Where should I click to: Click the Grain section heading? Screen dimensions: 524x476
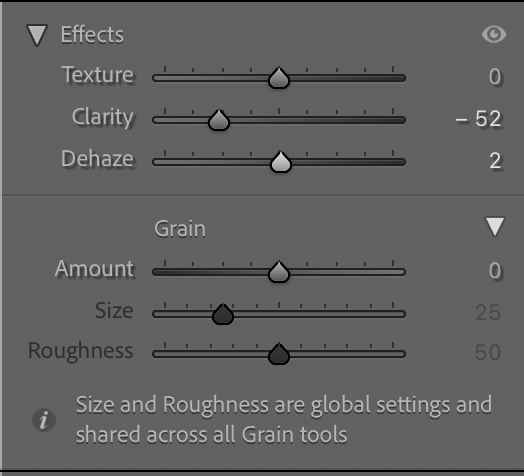[x=180, y=229]
